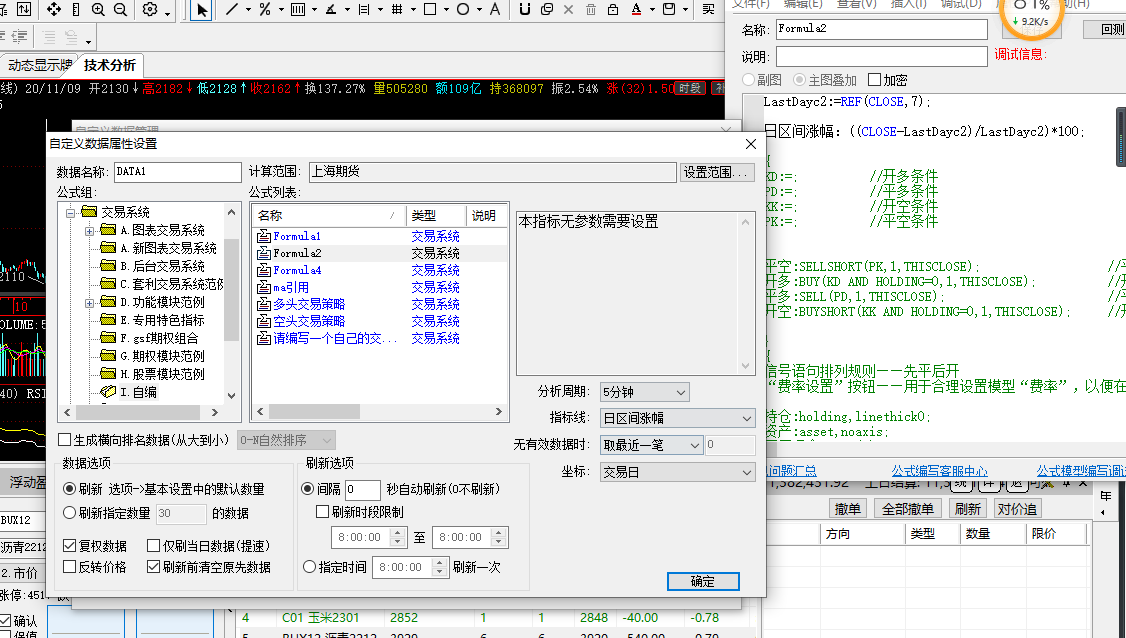Sort formula list by 类型 column
Screen dimensions: 1126x638
tap(436, 216)
